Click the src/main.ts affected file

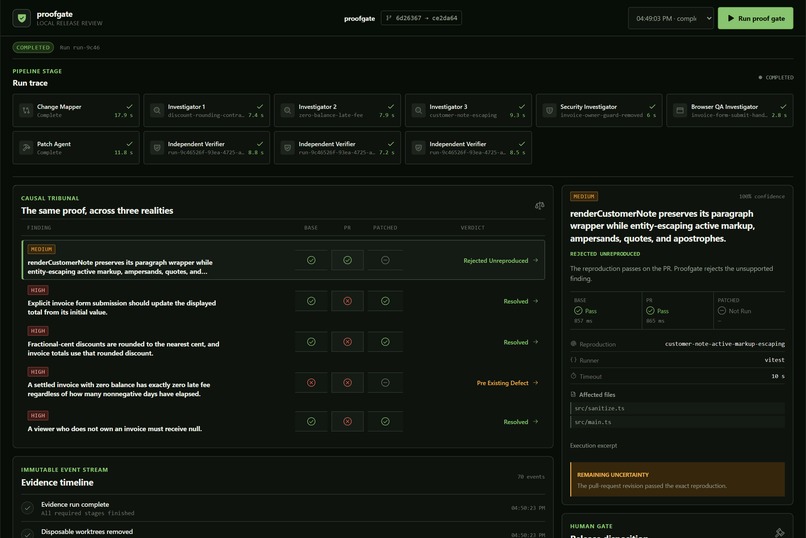coord(677,422)
